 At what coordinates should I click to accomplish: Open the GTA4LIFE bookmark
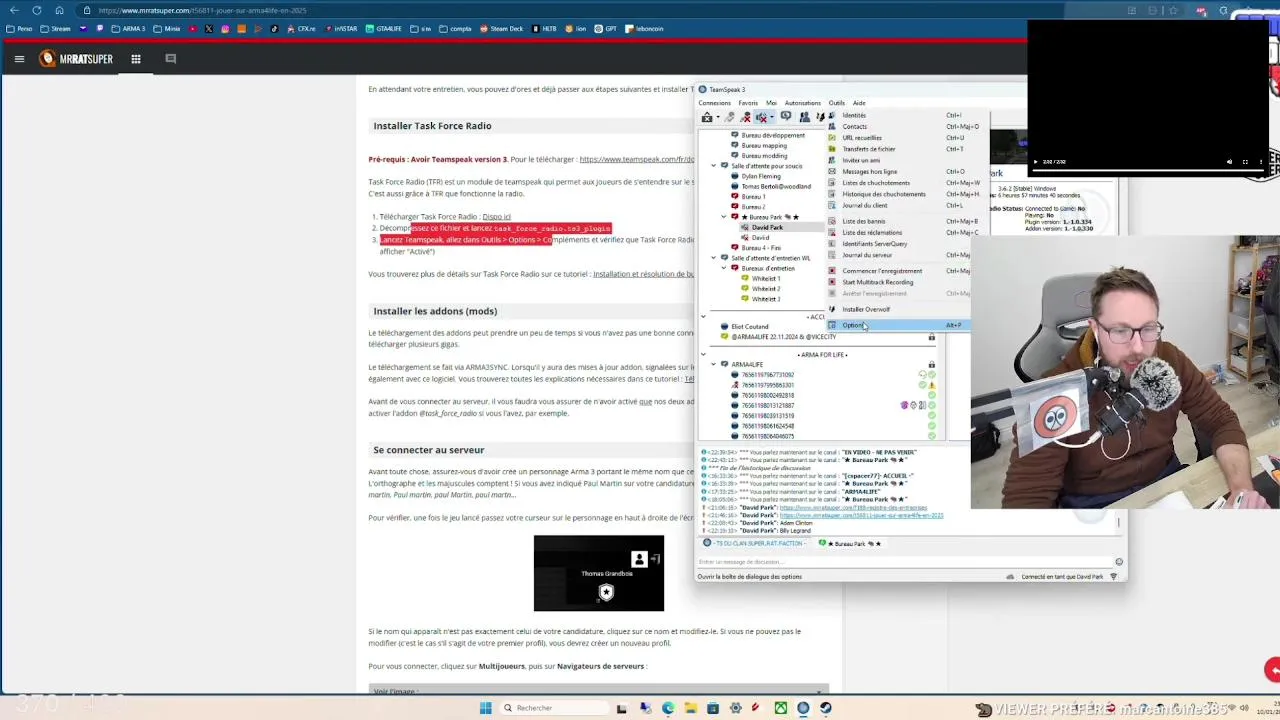pyautogui.click(x=384, y=29)
